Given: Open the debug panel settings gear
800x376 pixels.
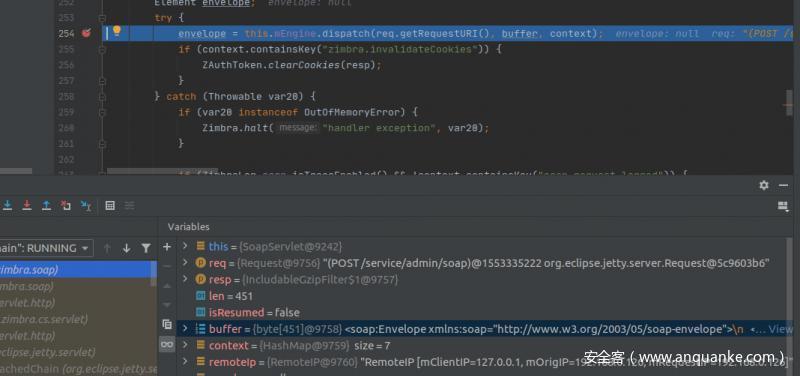Looking at the screenshot, I should [764, 185].
